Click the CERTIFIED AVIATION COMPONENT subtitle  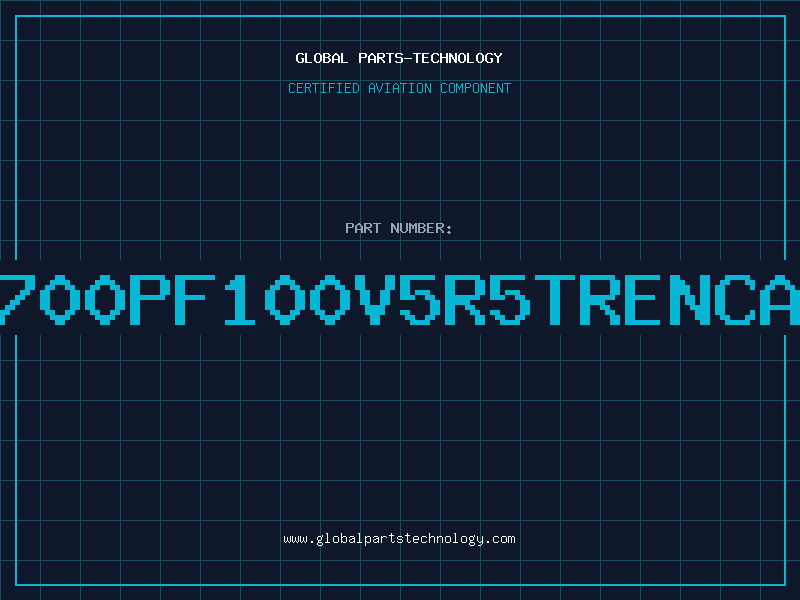pos(399,88)
